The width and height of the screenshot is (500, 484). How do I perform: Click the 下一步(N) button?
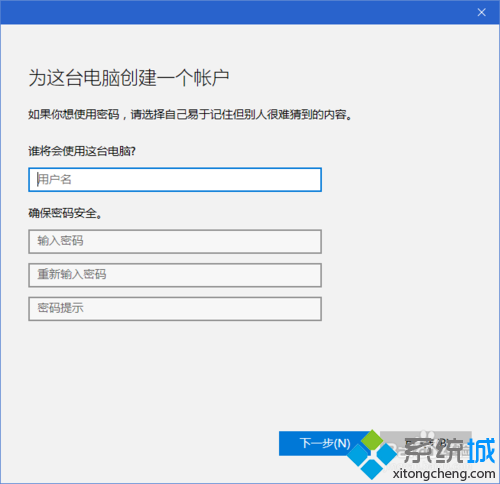pyautogui.click(x=325, y=443)
